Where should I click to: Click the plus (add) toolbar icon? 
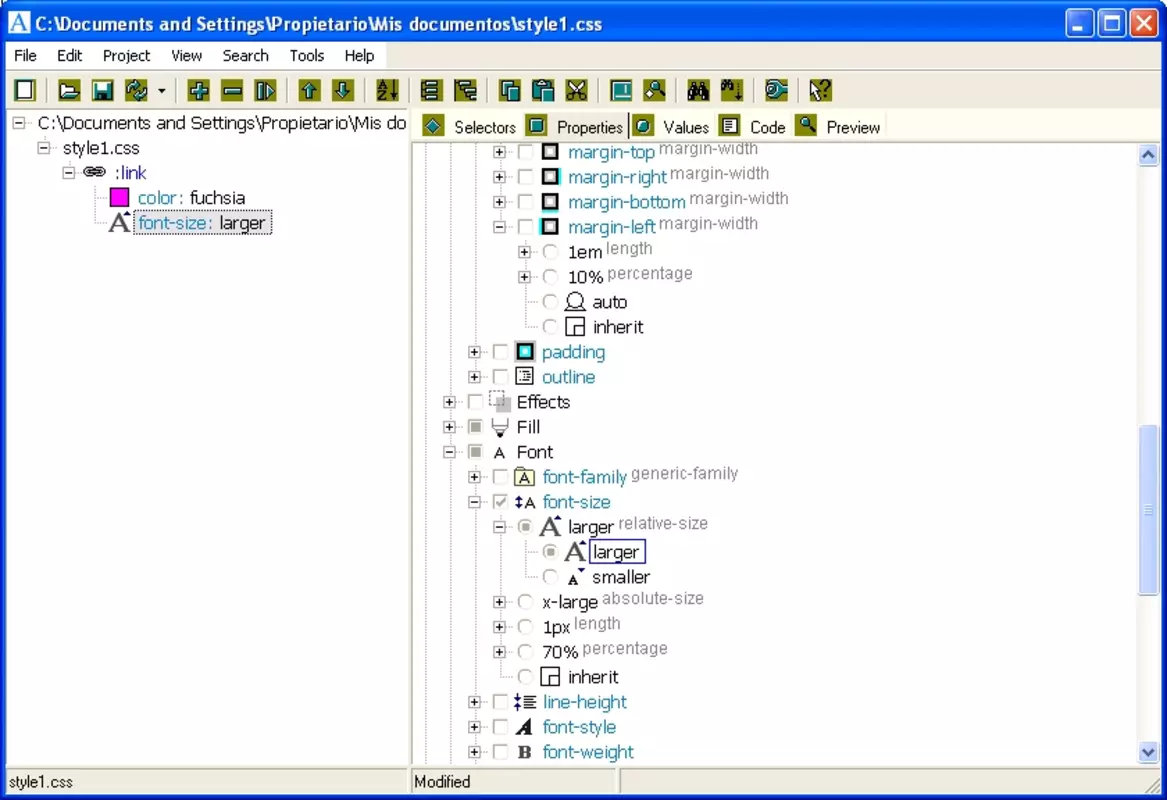pos(198,90)
